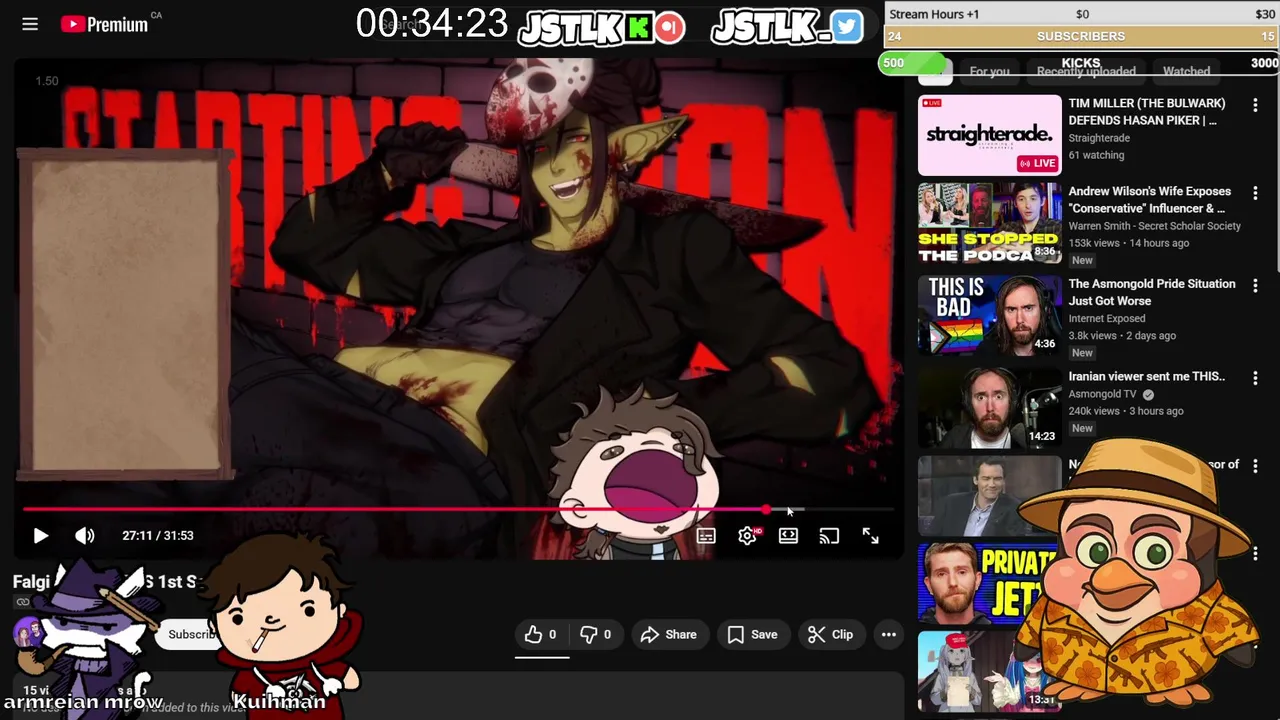Click the red recording circle icon in overlay
Viewport: 1280px width, 720px height.
(670, 28)
